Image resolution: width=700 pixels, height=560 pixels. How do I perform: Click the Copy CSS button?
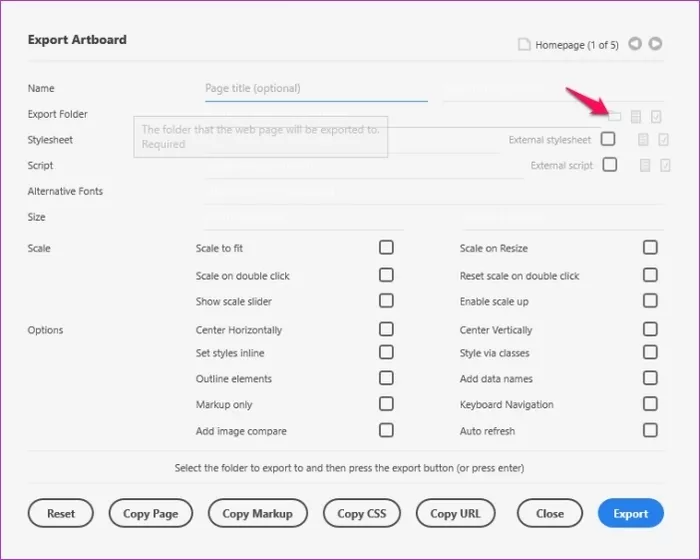pos(364,513)
